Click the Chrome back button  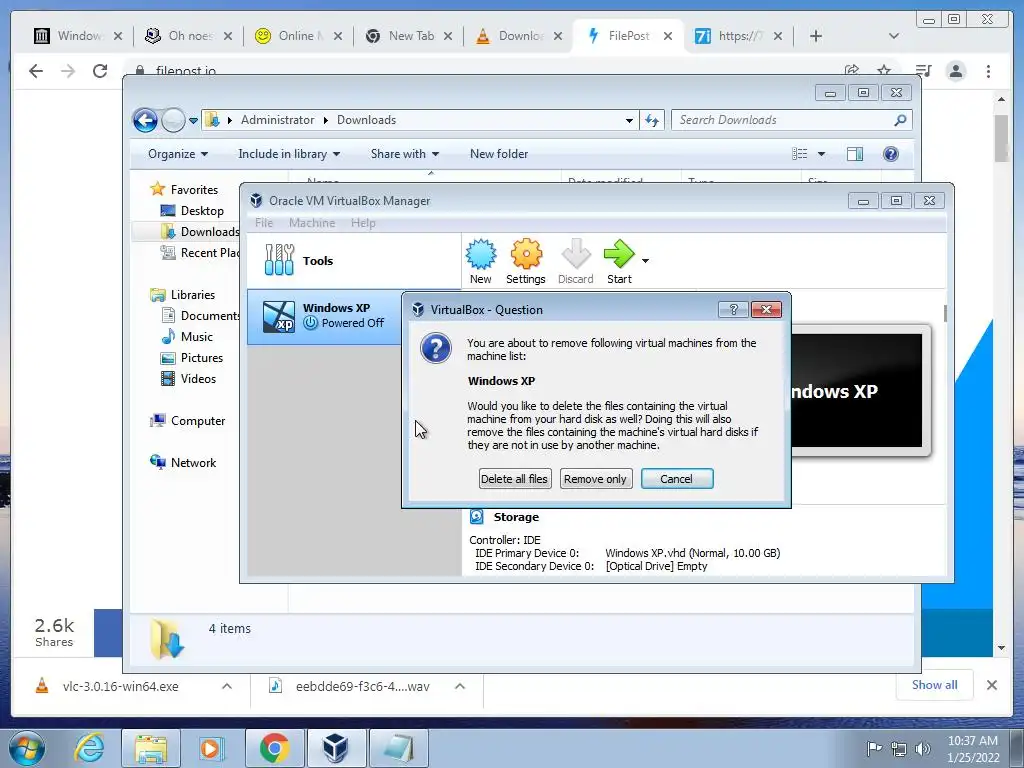(36, 71)
